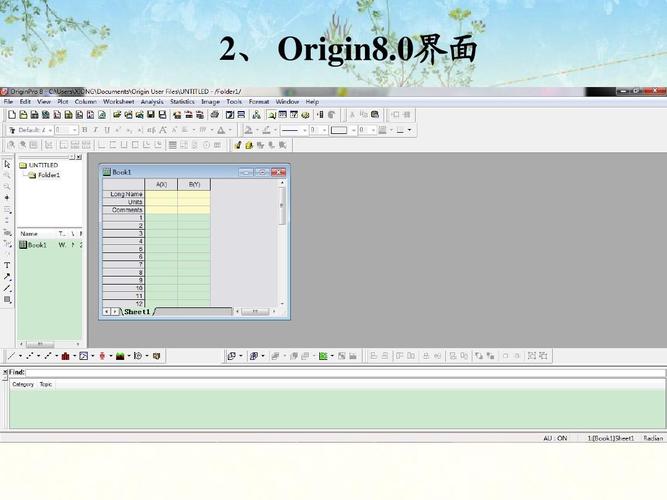
Task: Open the Column menu
Action: click(x=86, y=102)
